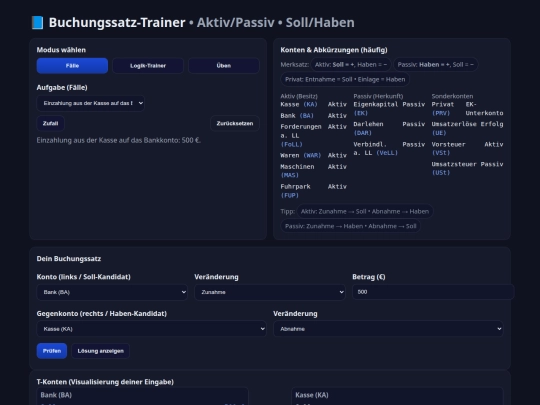Open the first Veränderung dropdown showing Zunahme
540x405 pixels.
tap(270, 292)
